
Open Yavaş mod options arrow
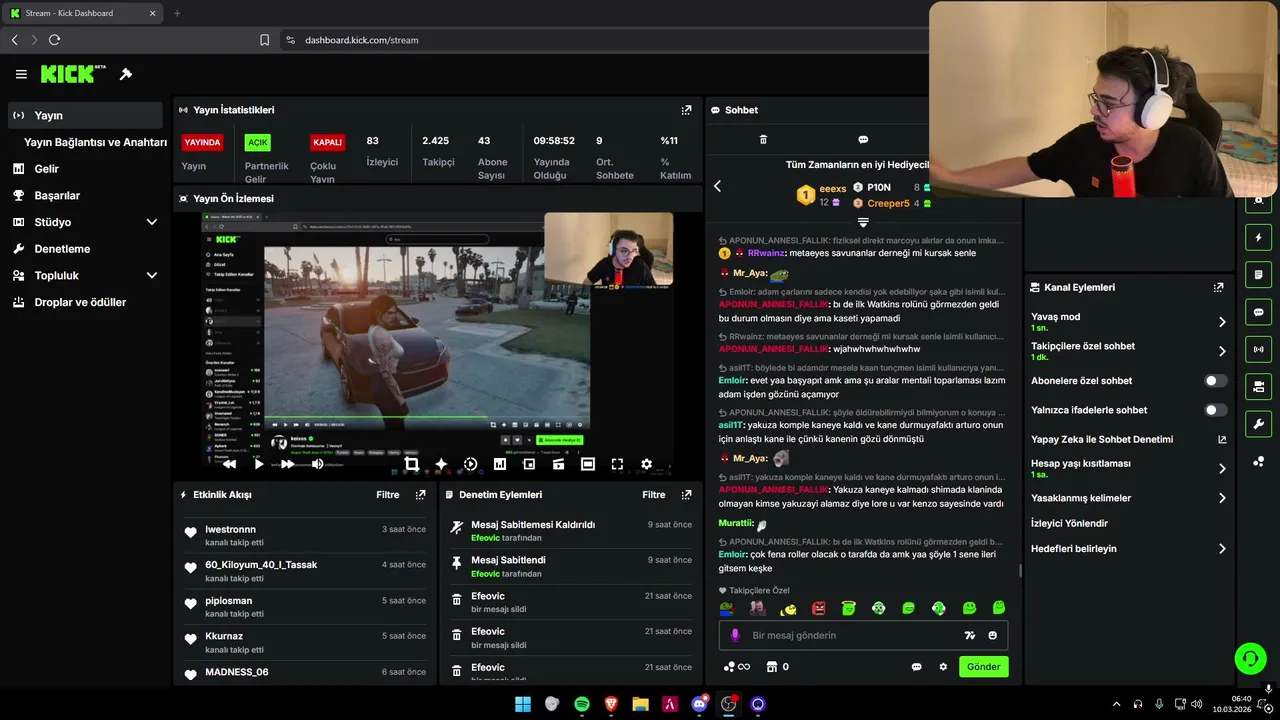point(1221,322)
